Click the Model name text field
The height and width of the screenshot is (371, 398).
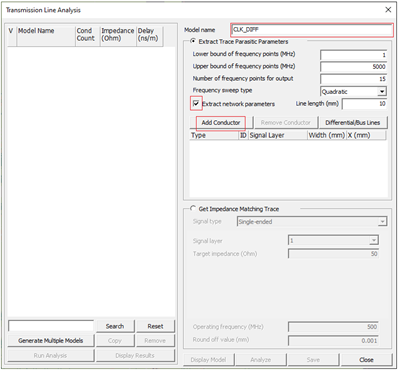[x=312, y=30]
